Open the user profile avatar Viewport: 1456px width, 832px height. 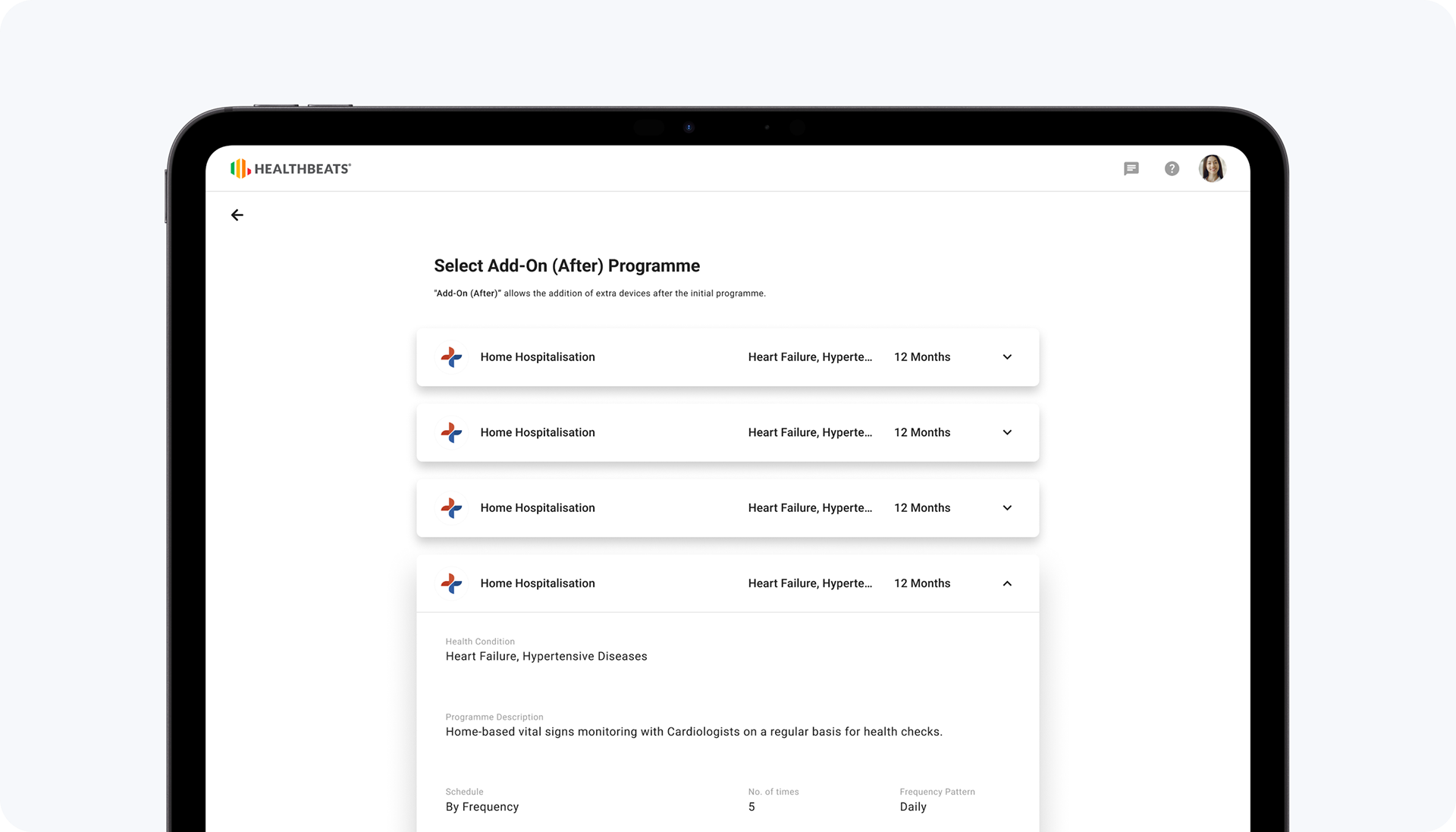tap(1212, 168)
